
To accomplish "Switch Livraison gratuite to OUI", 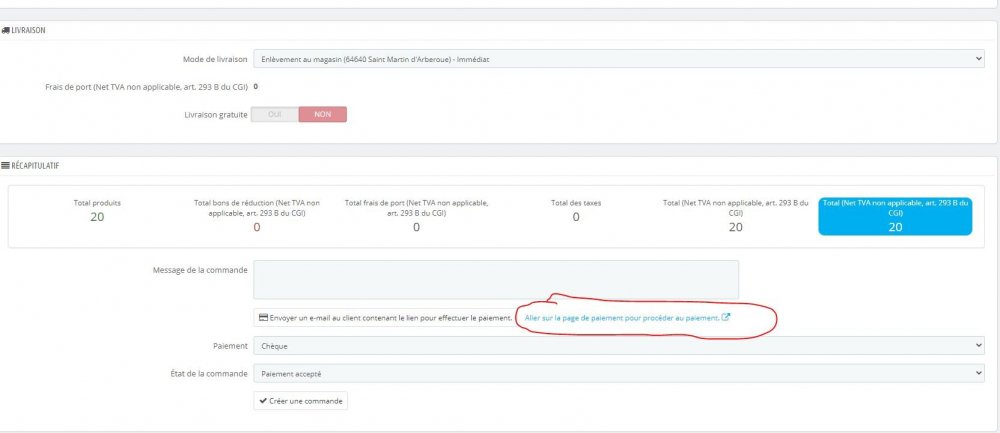I will click(274, 114).
